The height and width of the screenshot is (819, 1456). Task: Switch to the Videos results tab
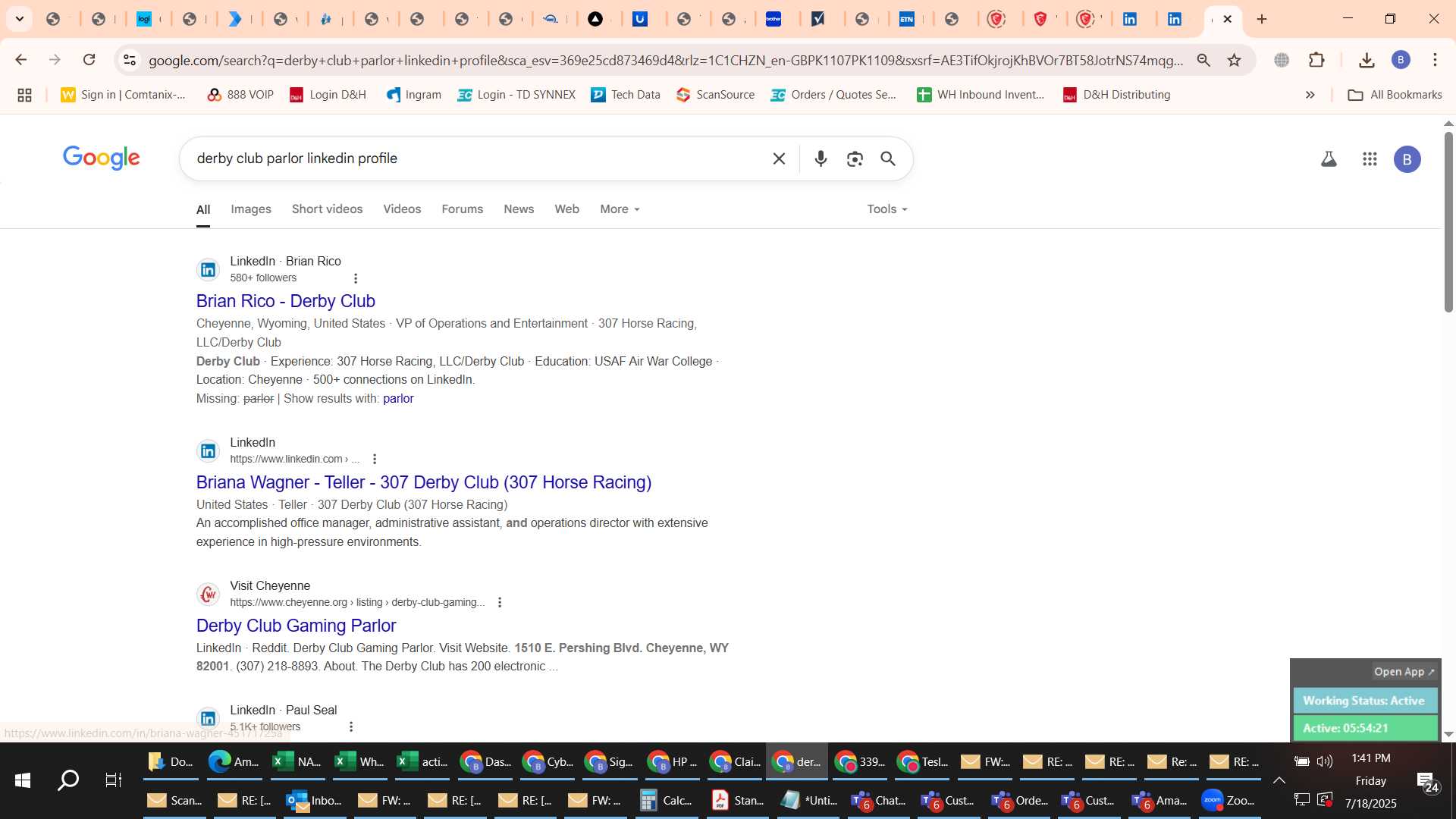[x=402, y=209]
